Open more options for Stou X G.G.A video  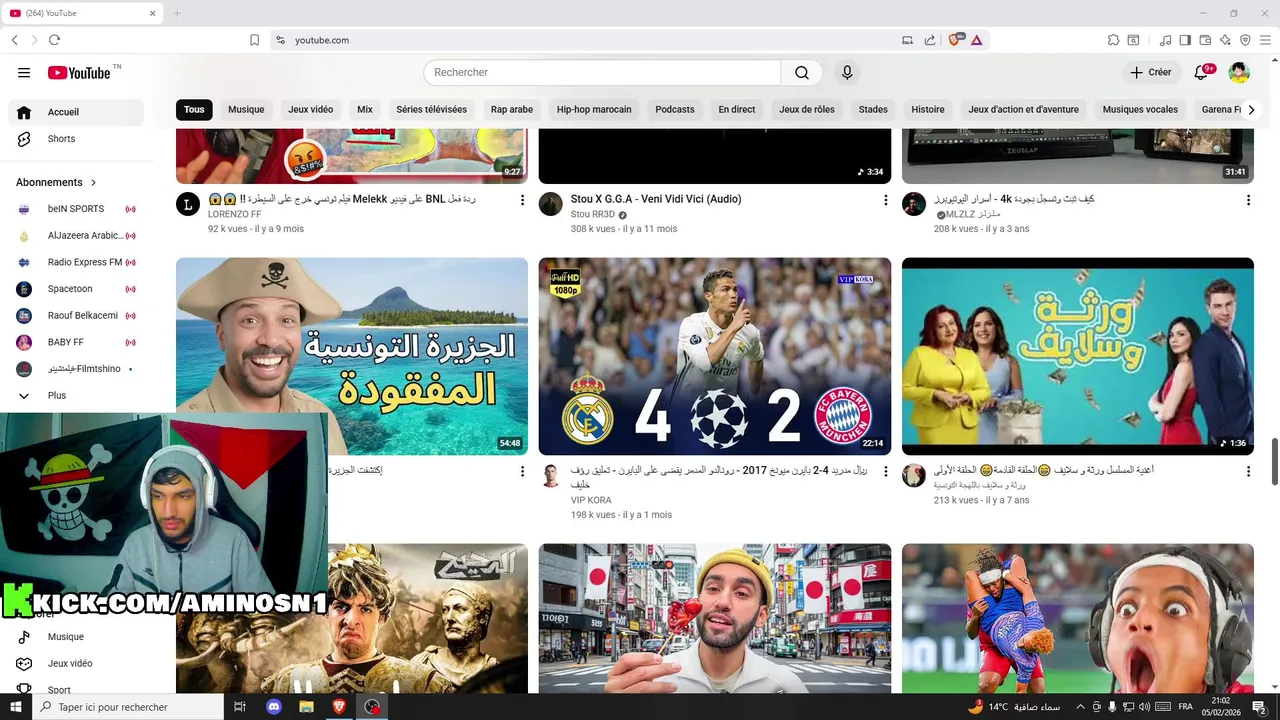pyautogui.click(x=885, y=200)
